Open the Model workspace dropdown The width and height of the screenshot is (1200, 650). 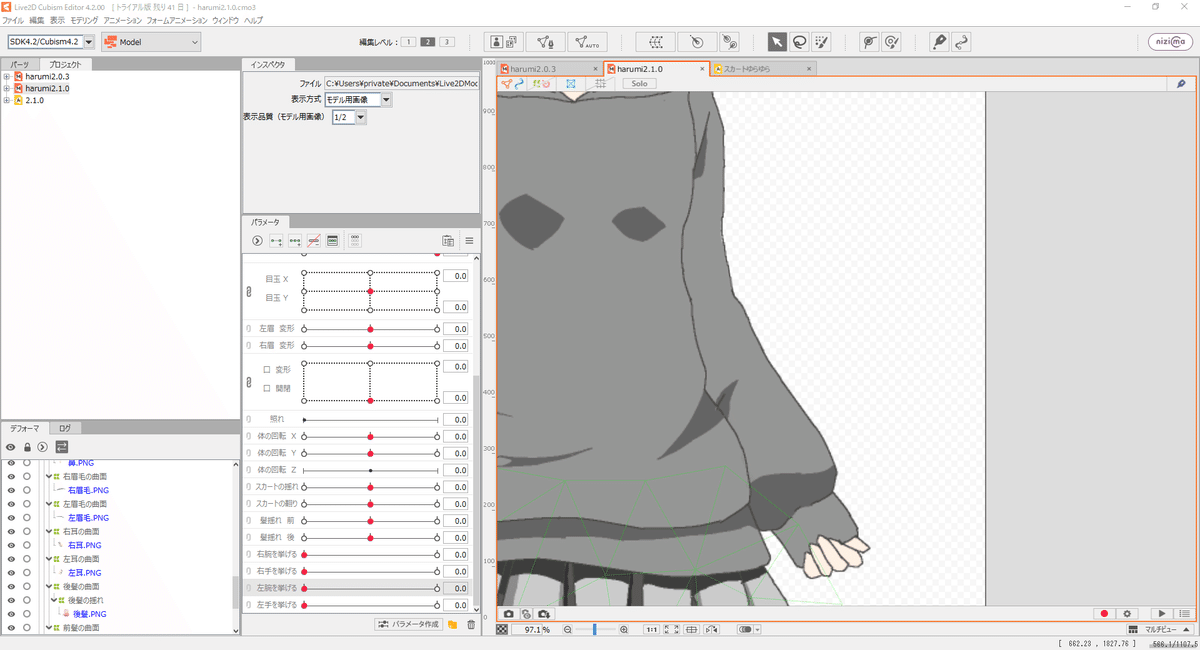tap(151, 42)
